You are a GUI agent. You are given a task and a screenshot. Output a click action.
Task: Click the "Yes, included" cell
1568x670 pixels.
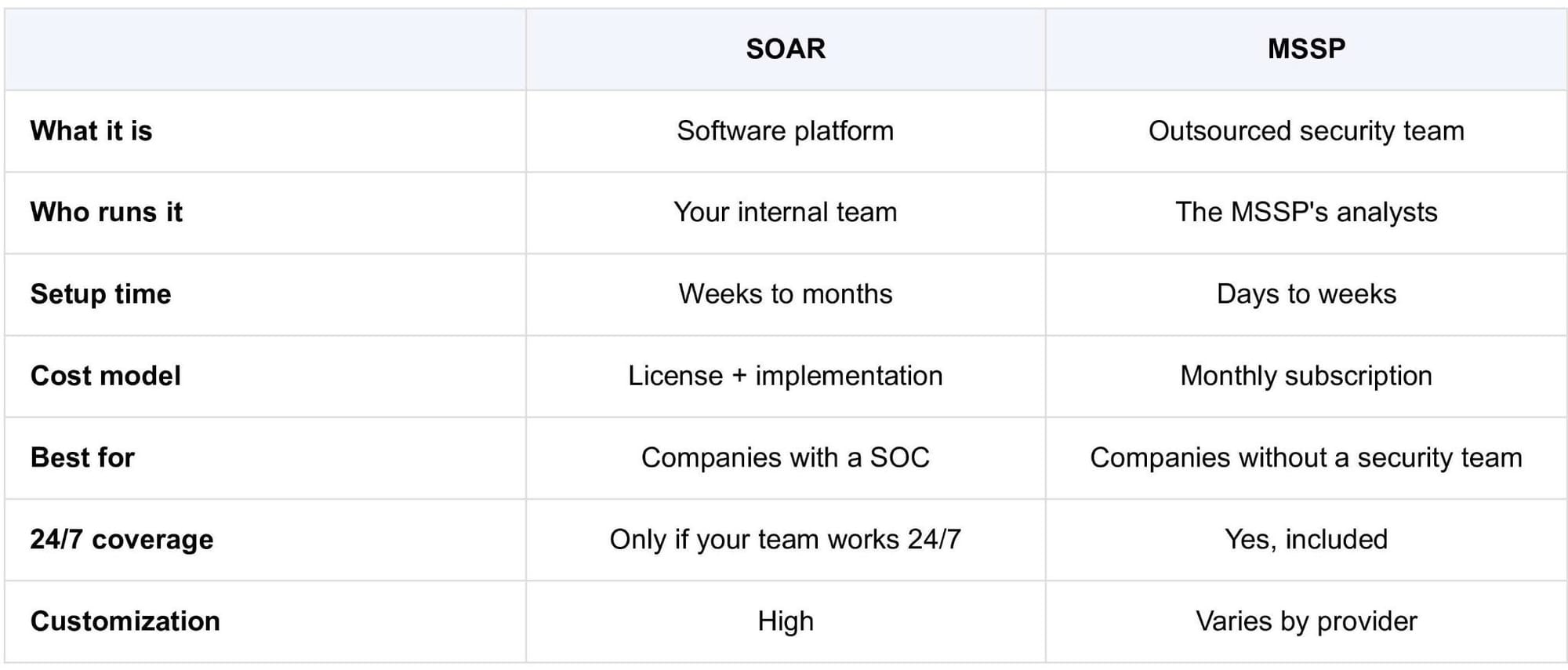pos(1306,540)
